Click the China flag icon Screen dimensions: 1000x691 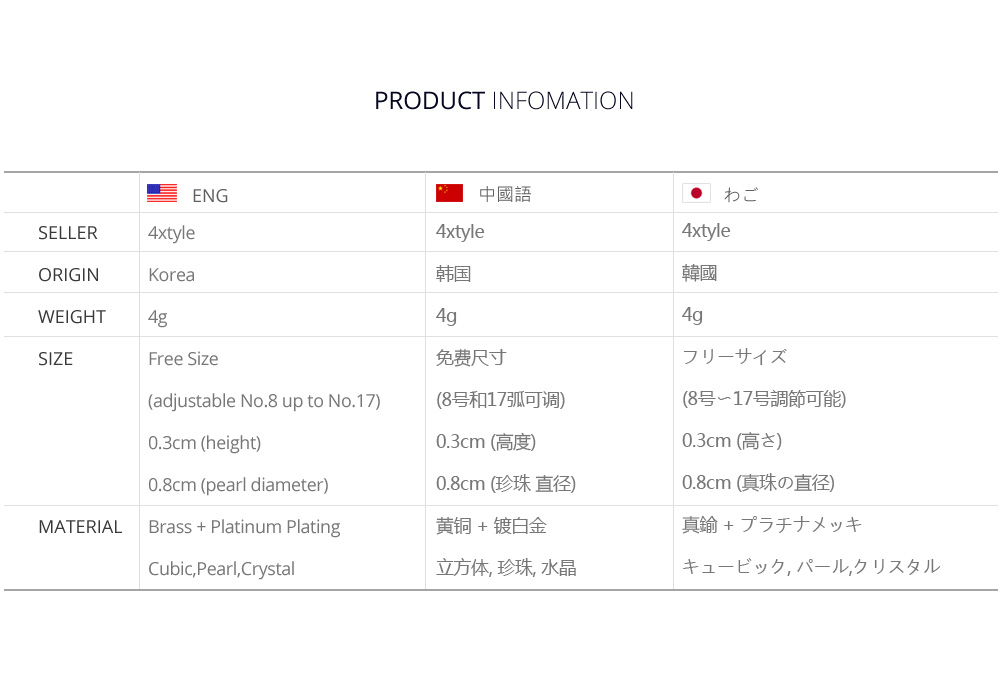450,193
